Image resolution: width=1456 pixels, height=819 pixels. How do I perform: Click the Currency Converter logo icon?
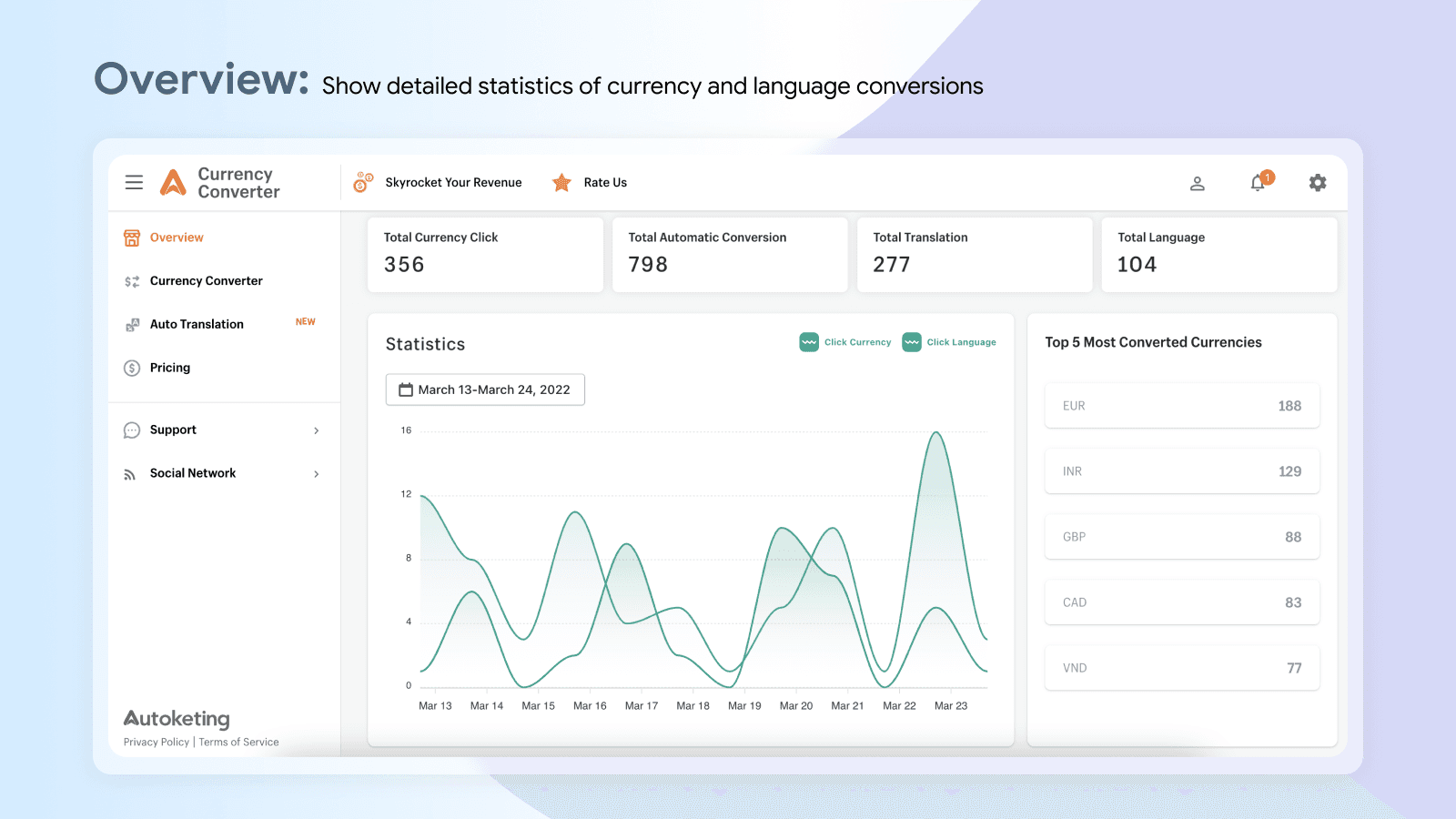click(174, 182)
